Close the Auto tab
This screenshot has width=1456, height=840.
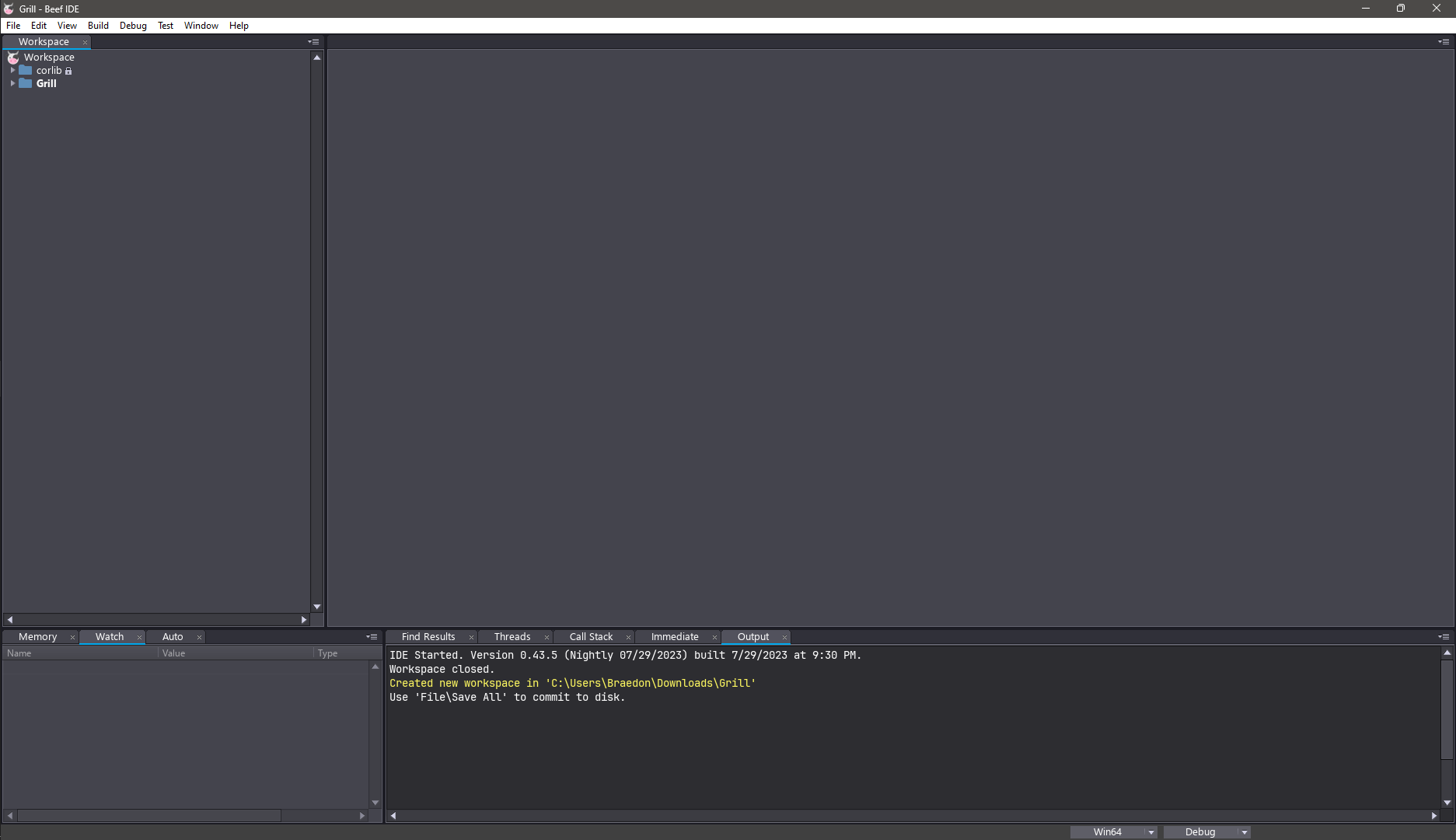pos(199,638)
